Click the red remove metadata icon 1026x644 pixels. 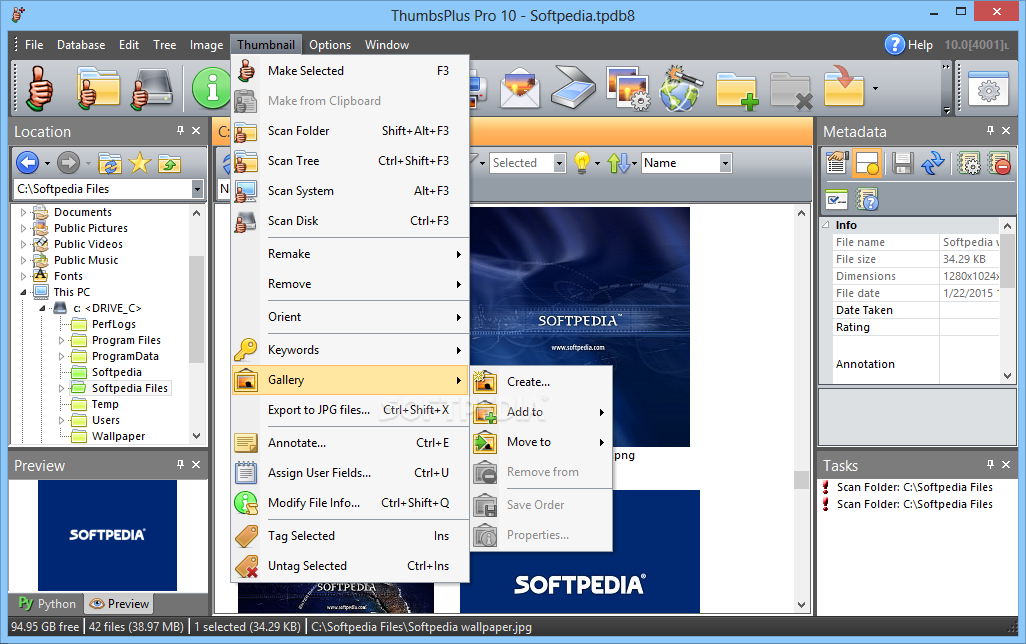(x=999, y=163)
